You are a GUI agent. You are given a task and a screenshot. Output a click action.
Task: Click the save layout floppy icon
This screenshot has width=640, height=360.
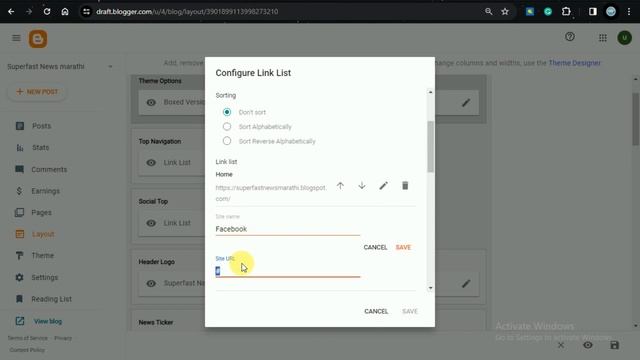[x=614, y=345]
